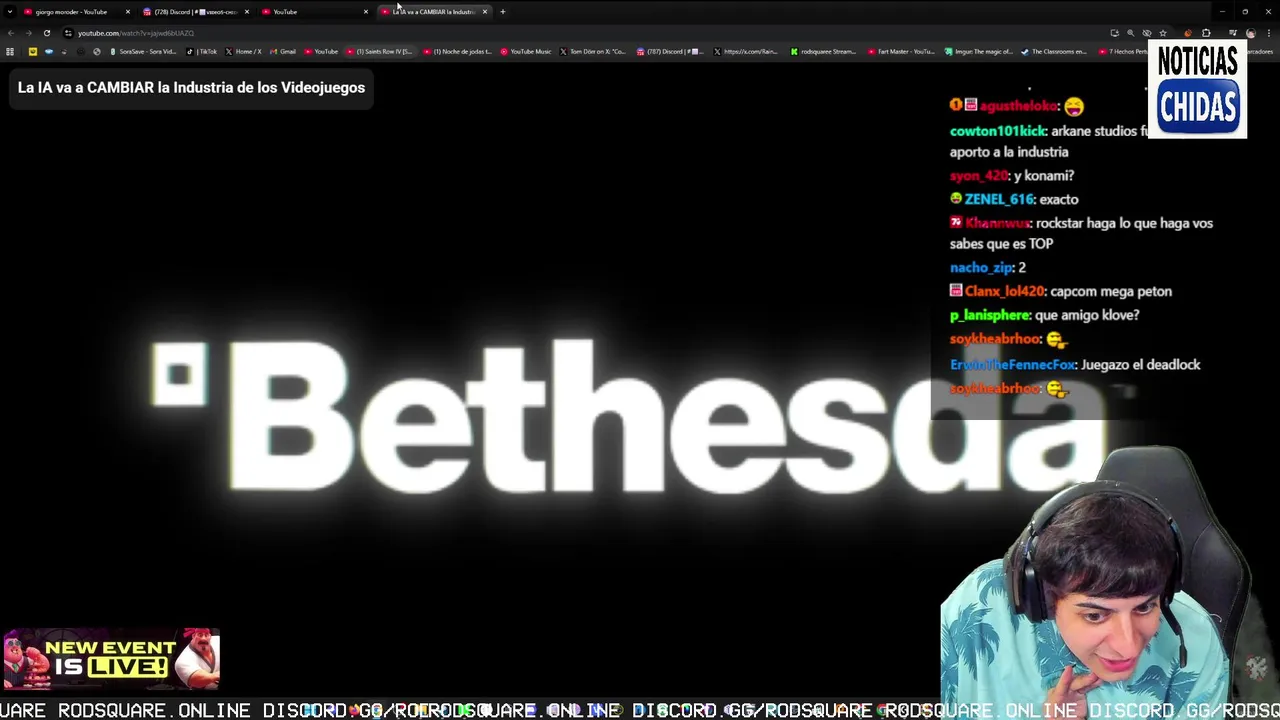Bookmark this page with the star icon
Viewport: 1280px width, 720px height.
coord(1163,33)
